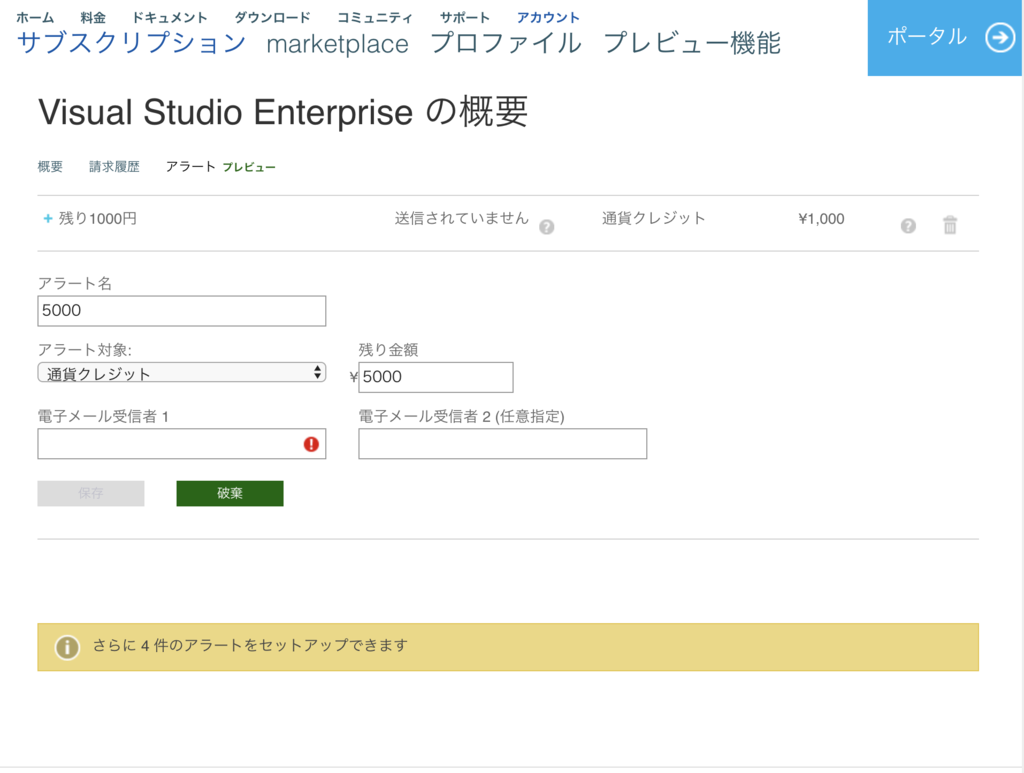Focus the 電子メール受信者 1 field
The width and height of the screenshot is (1024, 773).
[182, 444]
